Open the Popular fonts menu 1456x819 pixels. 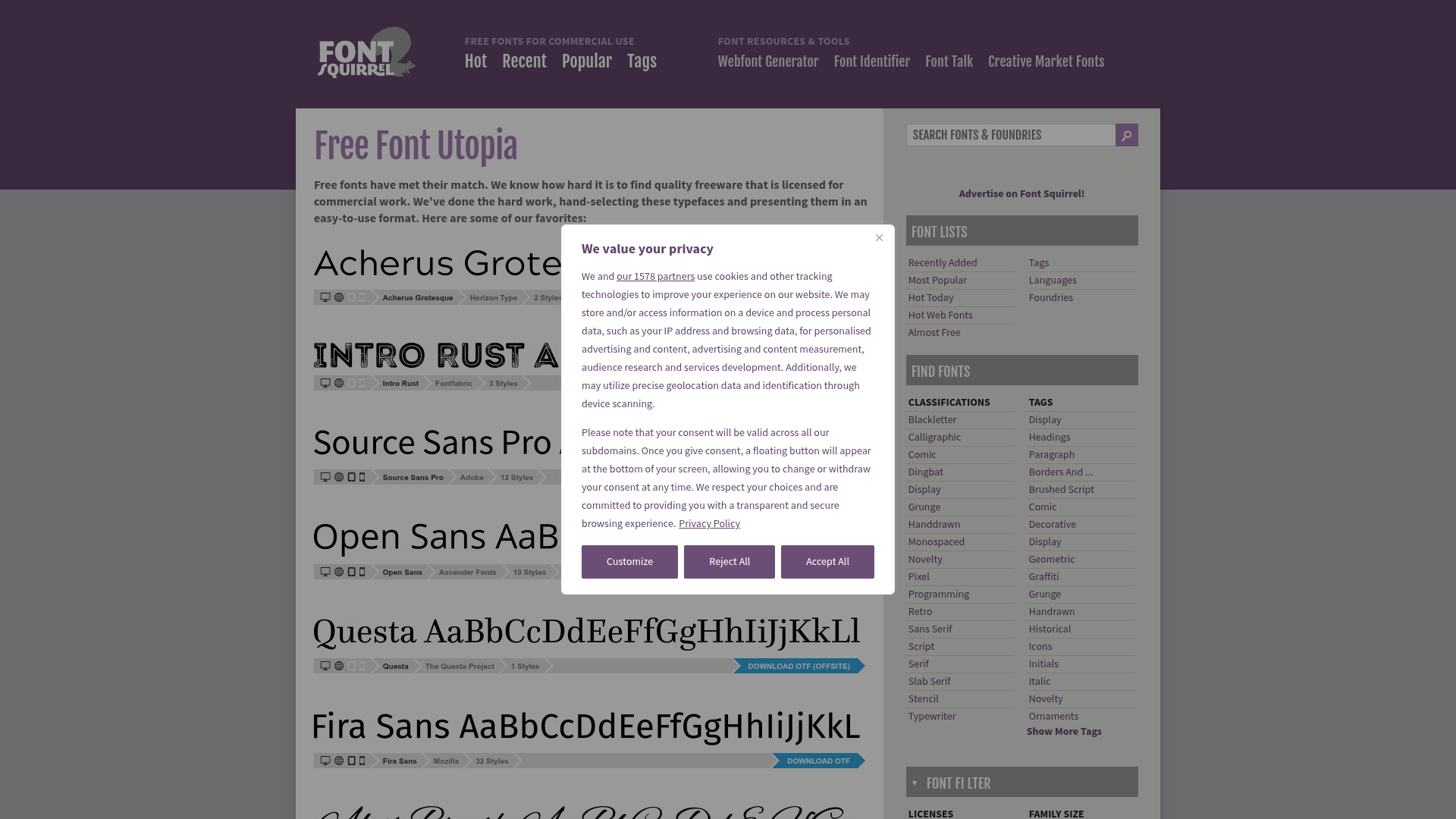point(587,61)
